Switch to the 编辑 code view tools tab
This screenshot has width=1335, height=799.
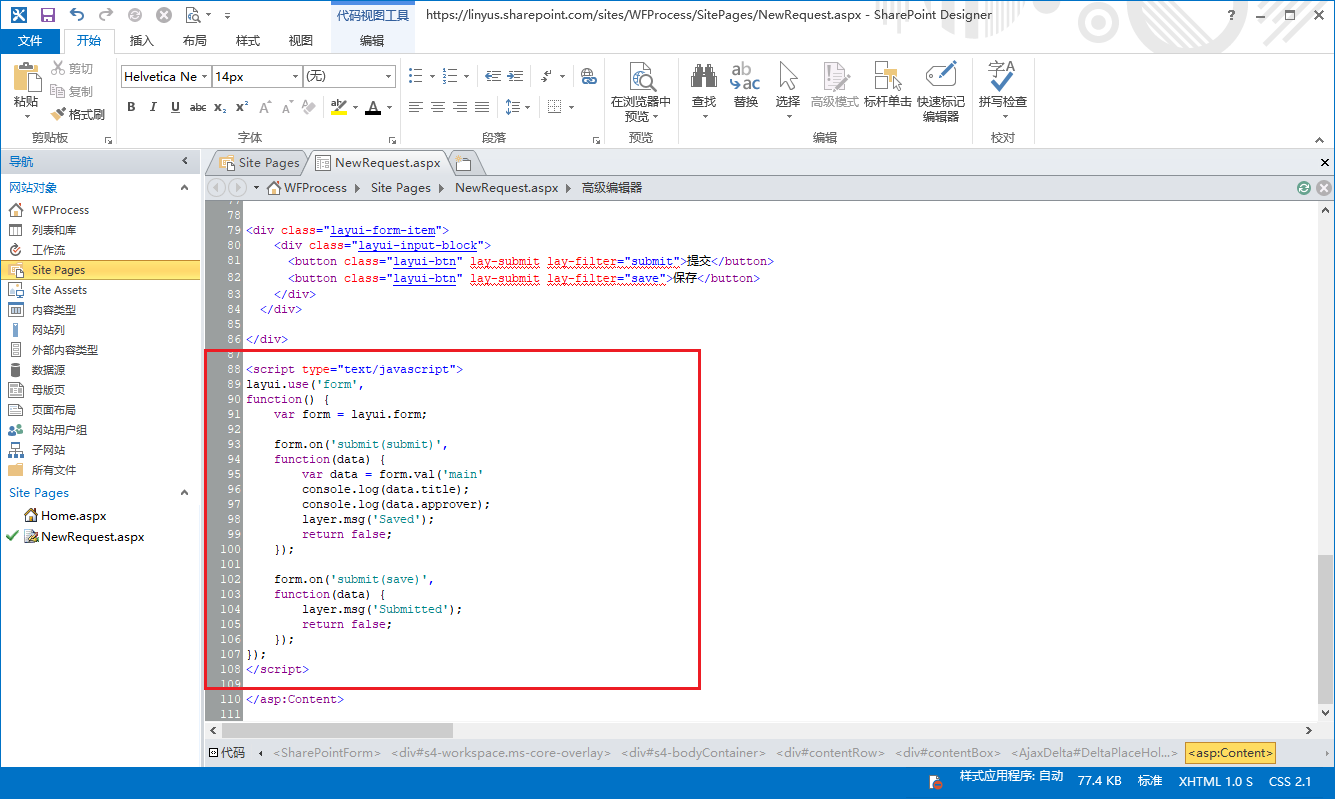click(x=372, y=41)
